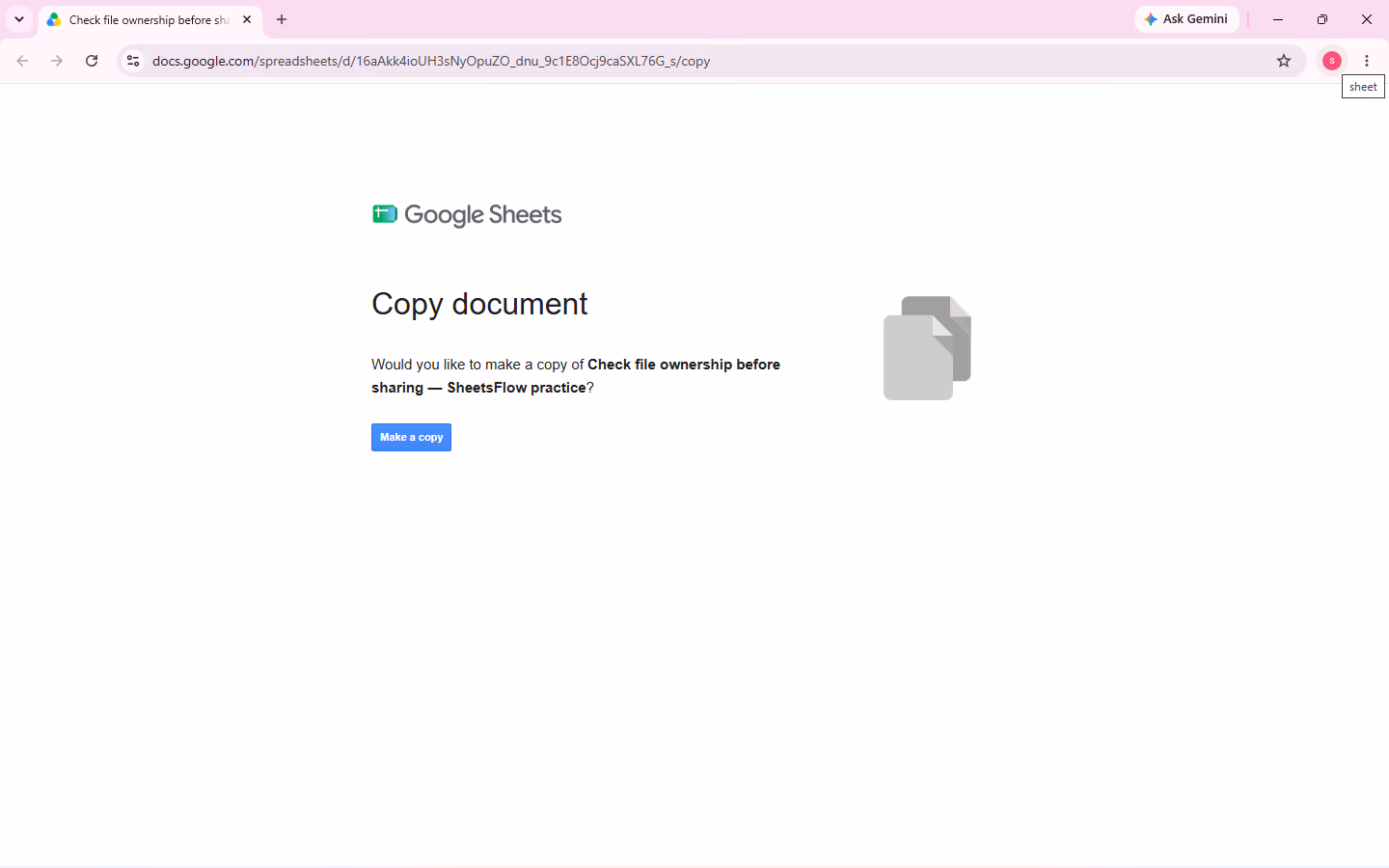Click the Copy document heading
The height and width of the screenshot is (868, 1389).
point(479,304)
